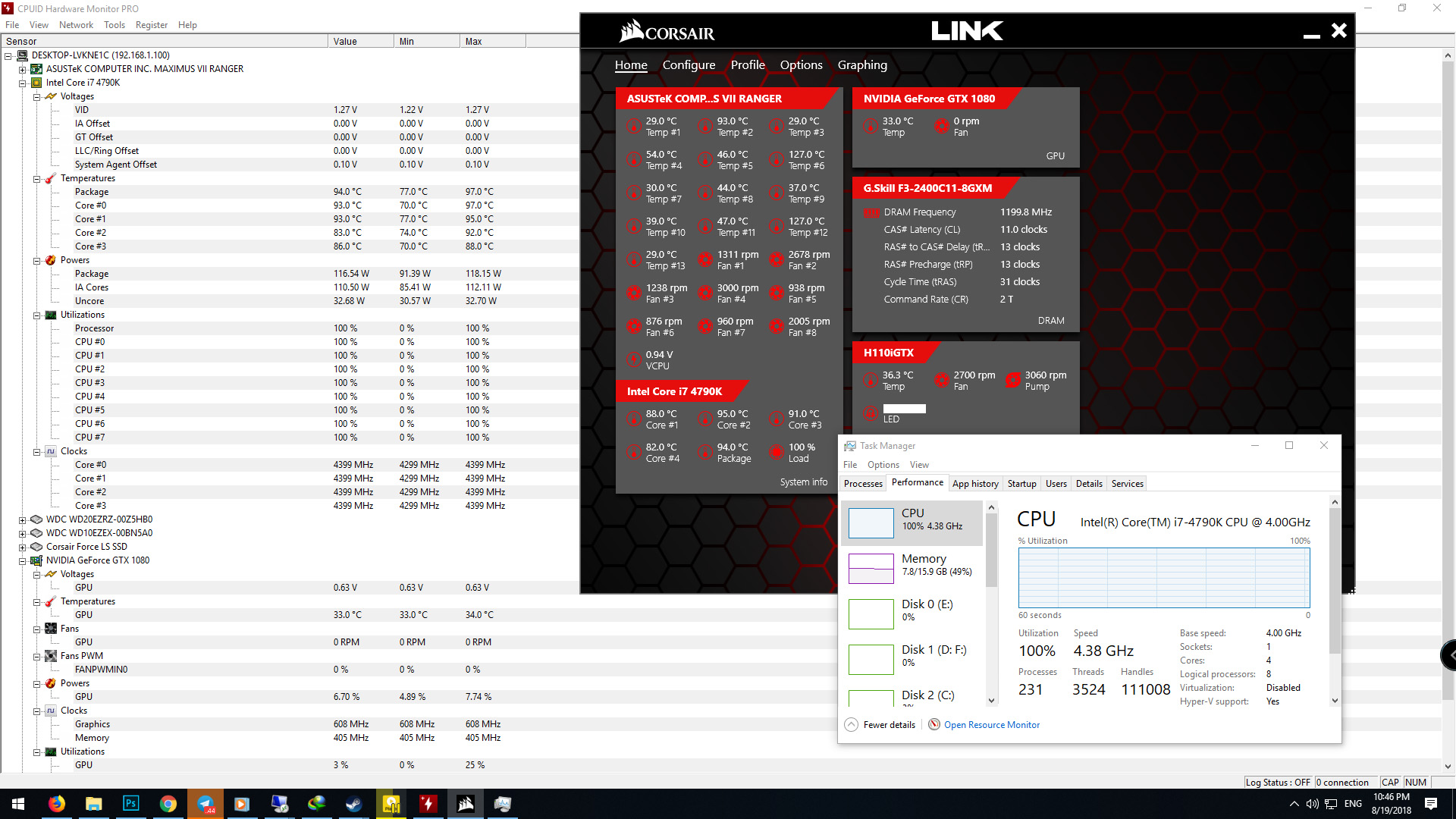Viewport: 1456px width, 819px height.
Task: Open Telegram from the taskbar
Action: tap(206, 804)
